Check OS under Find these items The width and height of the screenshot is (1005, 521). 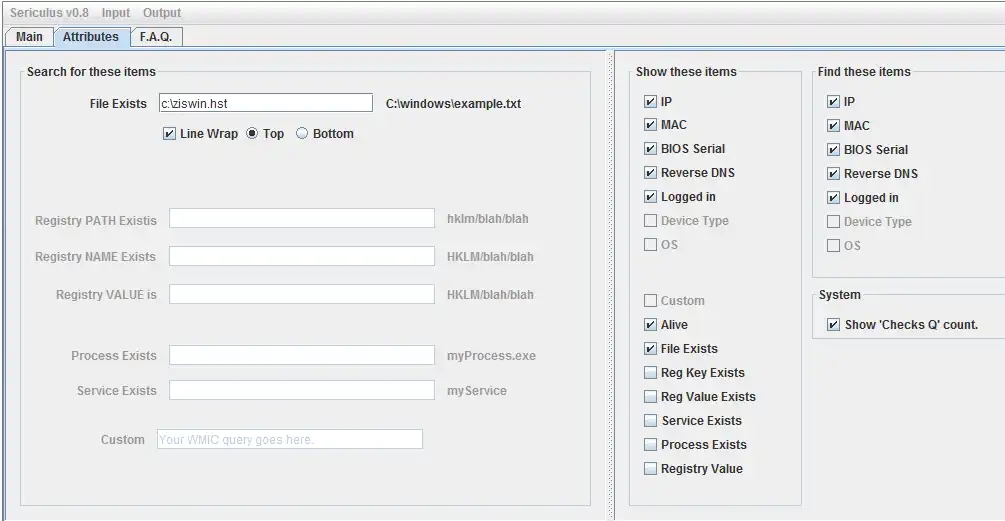pos(833,245)
